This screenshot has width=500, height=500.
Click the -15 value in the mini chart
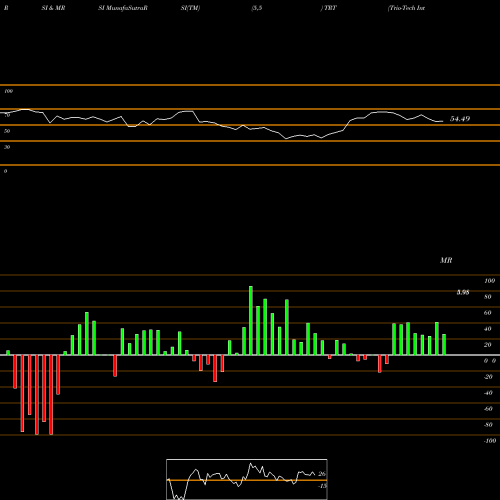coord(322,486)
